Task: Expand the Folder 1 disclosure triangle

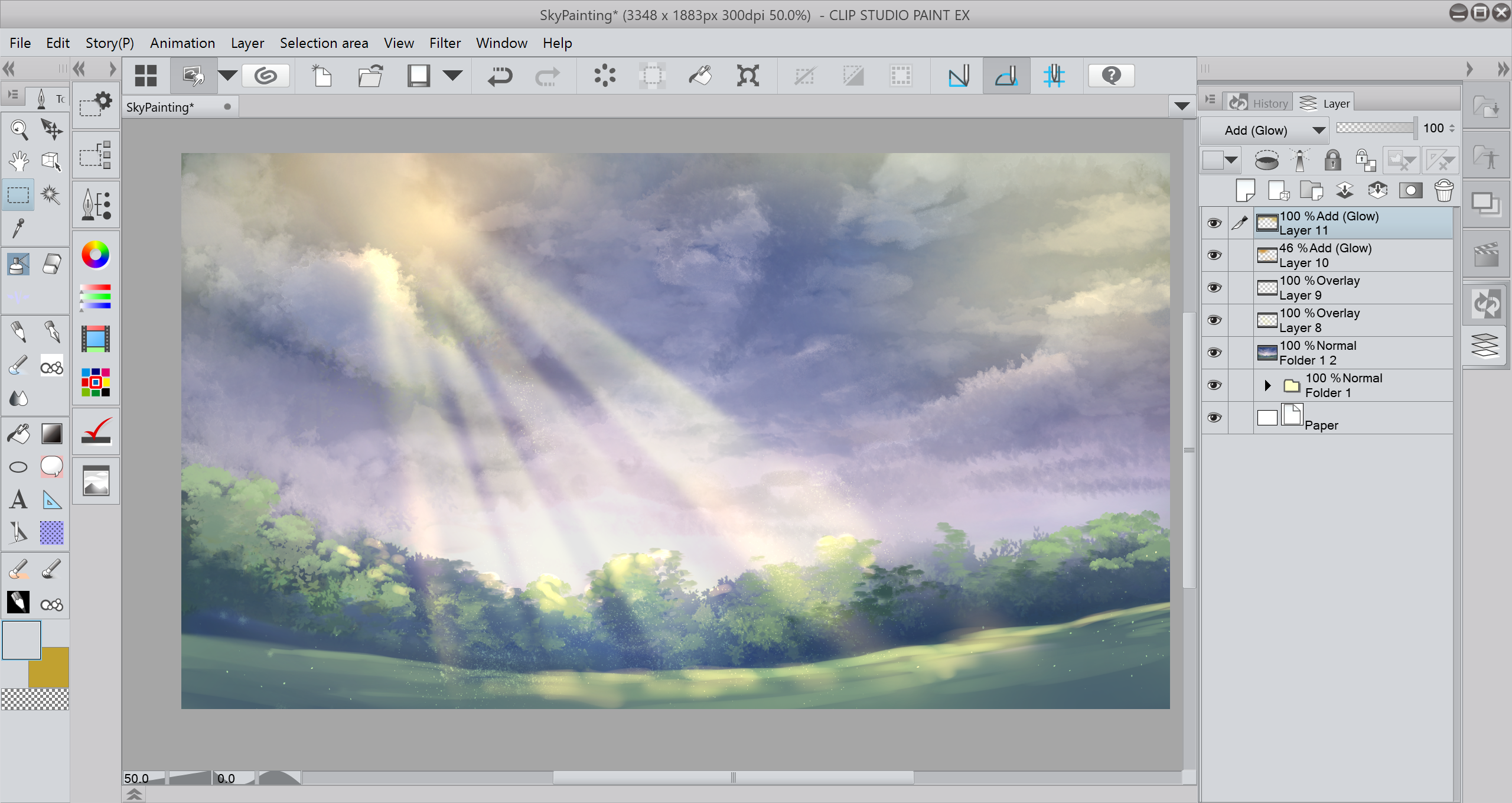Action: (1267, 385)
